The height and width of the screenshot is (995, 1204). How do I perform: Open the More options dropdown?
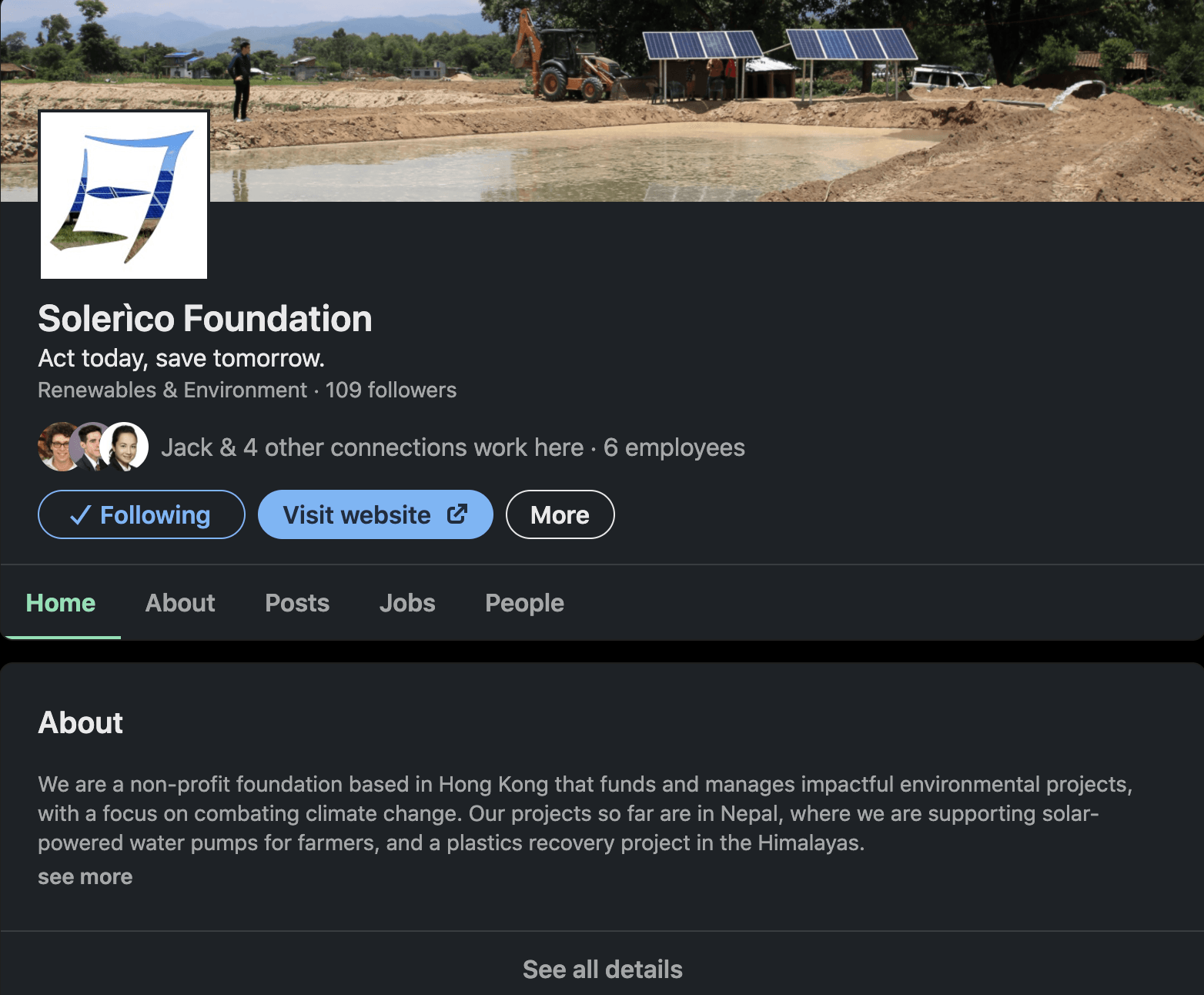pyautogui.click(x=560, y=514)
